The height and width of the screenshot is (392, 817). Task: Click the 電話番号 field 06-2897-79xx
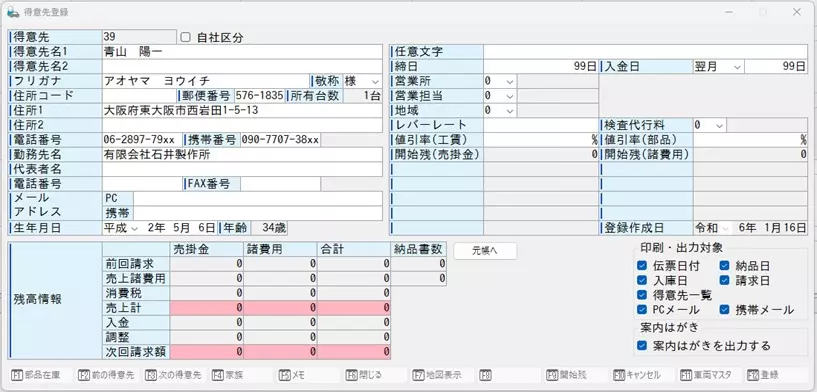pos(142,140)
